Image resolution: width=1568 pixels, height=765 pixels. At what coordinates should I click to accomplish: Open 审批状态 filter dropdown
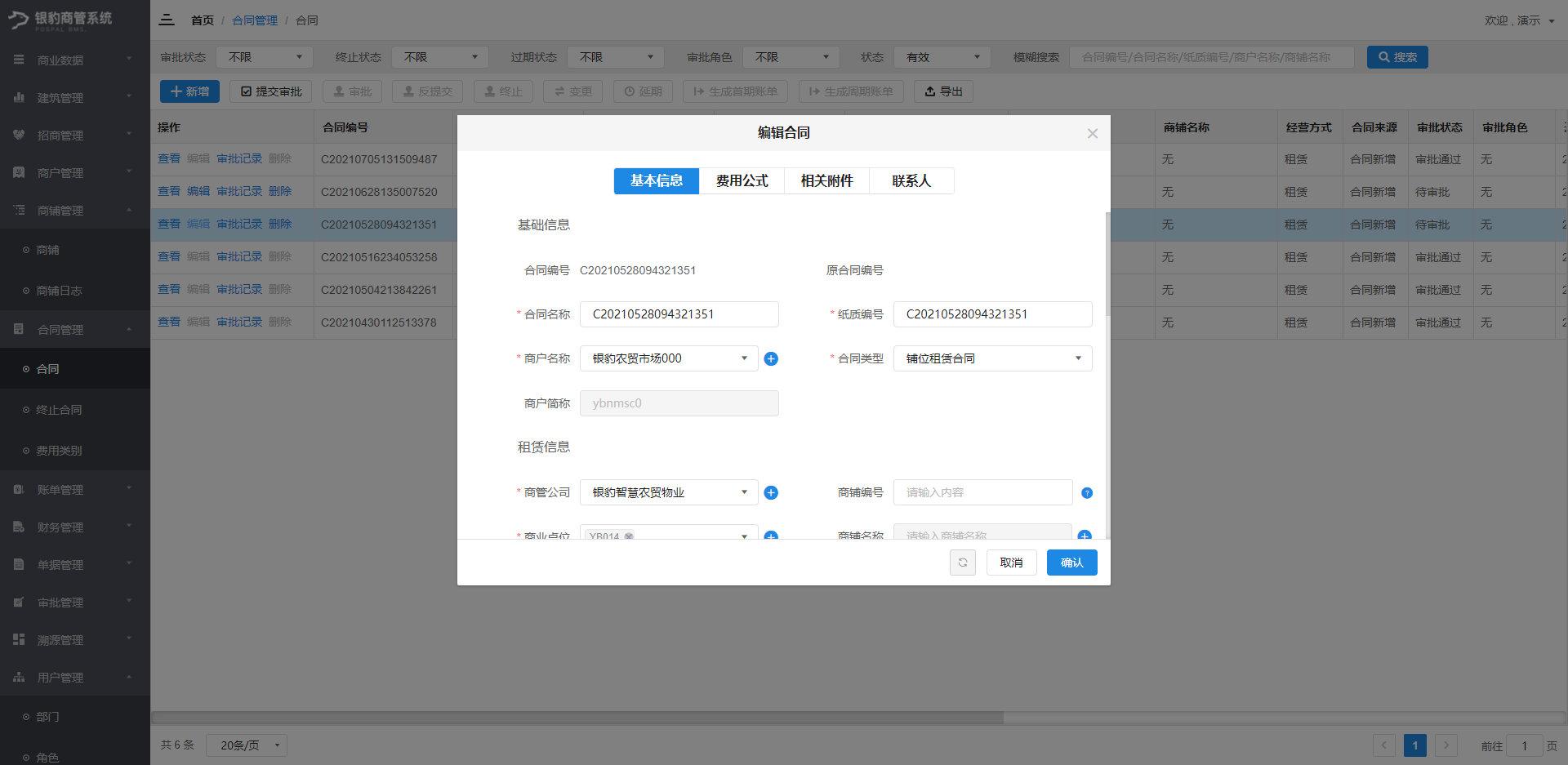click(265, 57)
